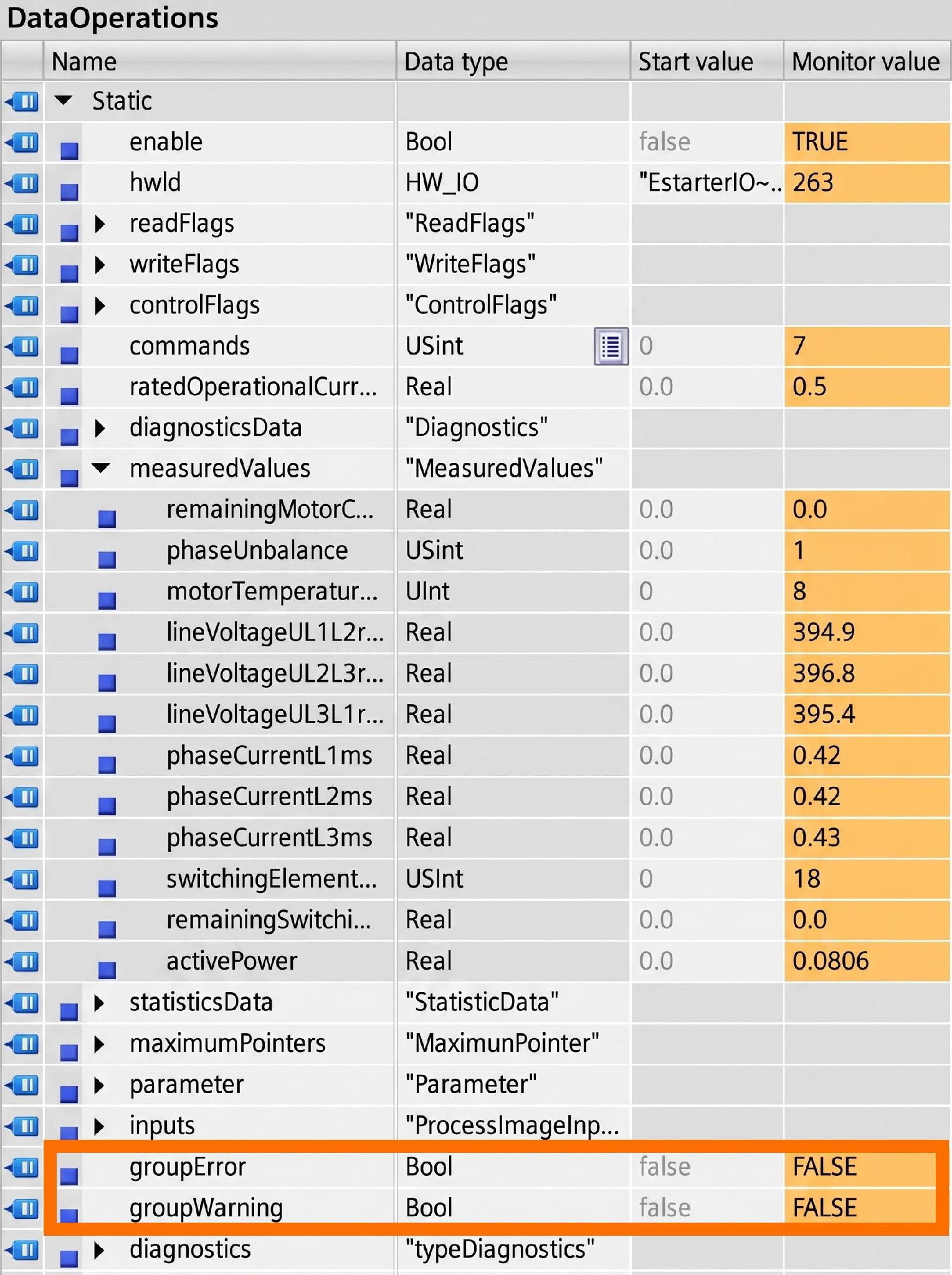Select the "MaximunPointer" data type cell
The width and height of the screenshot is (952, 1275).
click(513, 1043)
